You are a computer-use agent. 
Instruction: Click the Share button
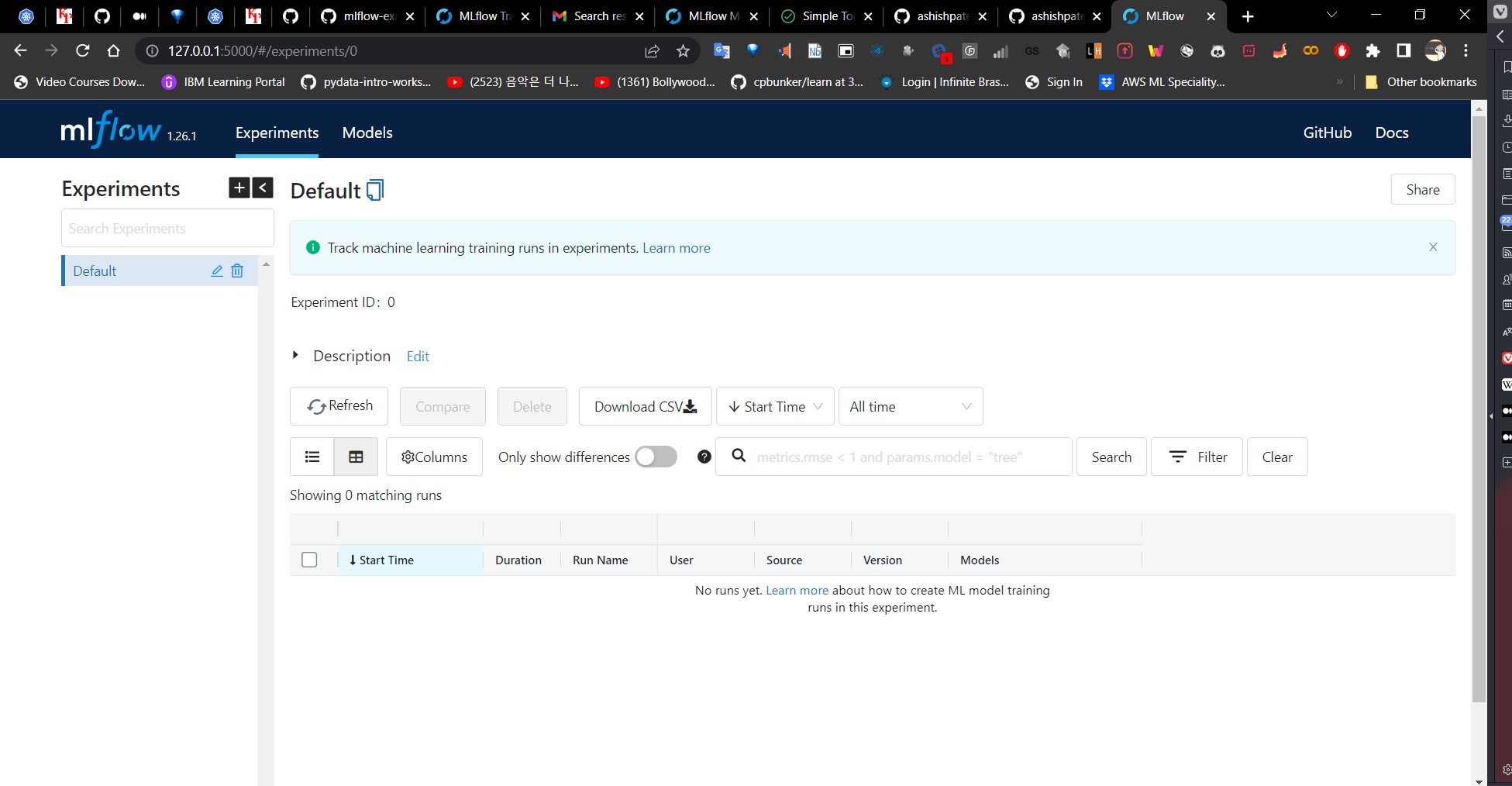coord(1423,189)
